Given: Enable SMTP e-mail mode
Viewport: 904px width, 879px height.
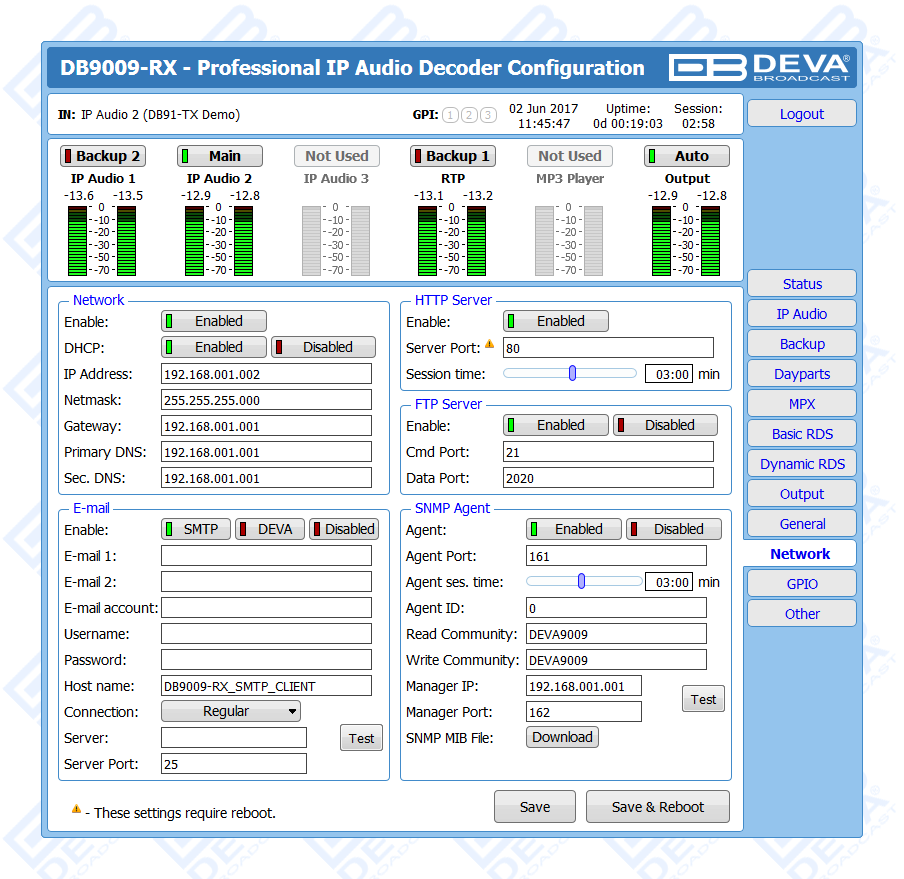Looking at the screenshot, I should pos(196,529).
